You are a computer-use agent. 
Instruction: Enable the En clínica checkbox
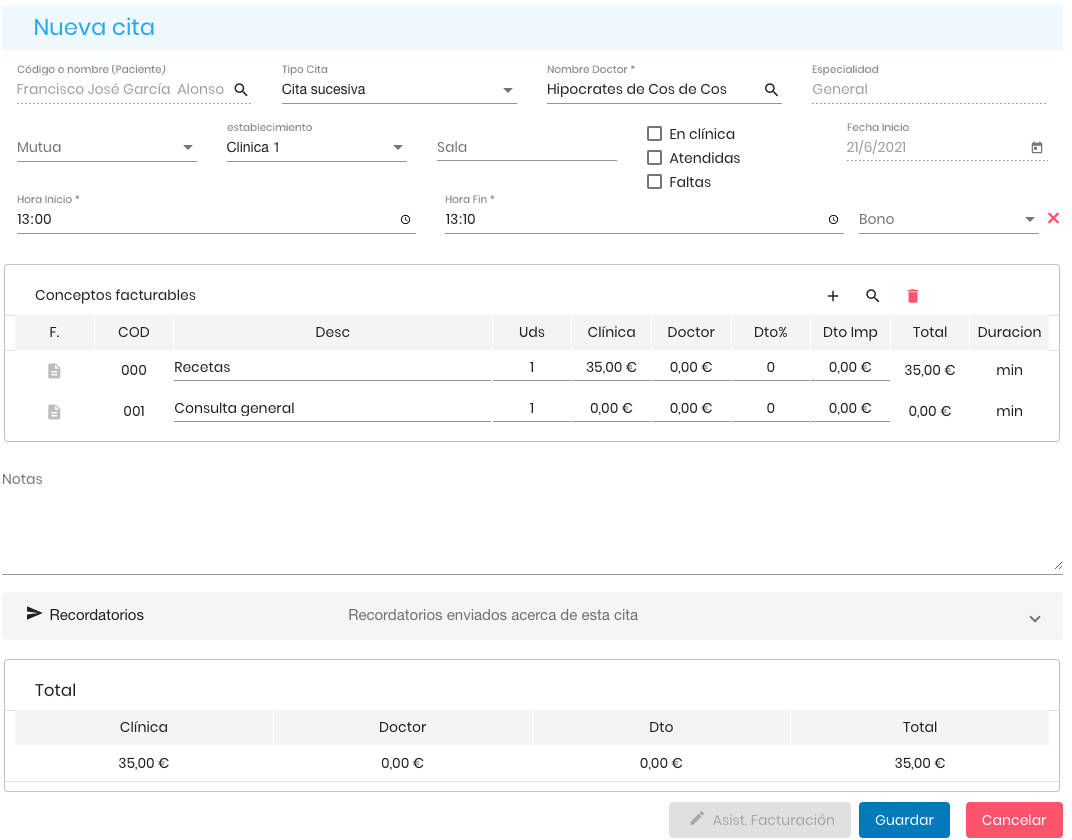[x=655, y=134]
